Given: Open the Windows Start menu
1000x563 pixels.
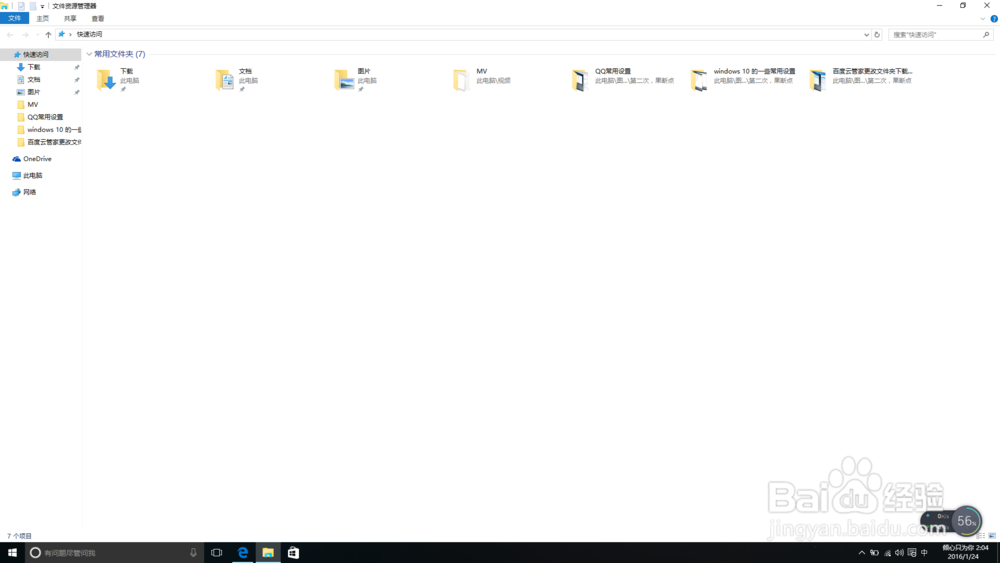Looking at the screenshot, I should 12,553.
